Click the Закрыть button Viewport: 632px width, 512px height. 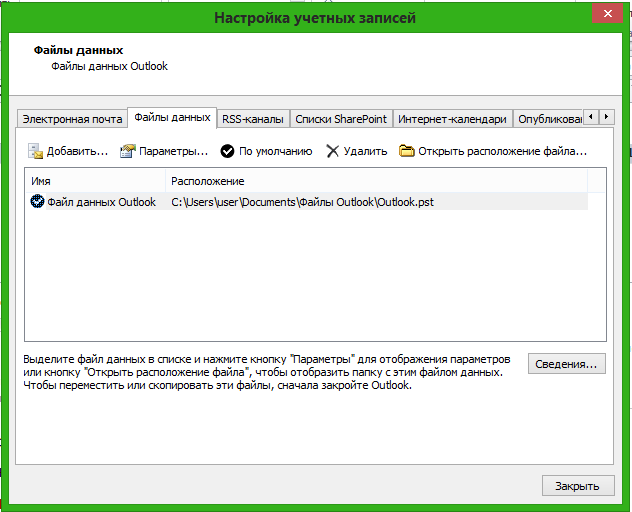click(x=578, y=486)
